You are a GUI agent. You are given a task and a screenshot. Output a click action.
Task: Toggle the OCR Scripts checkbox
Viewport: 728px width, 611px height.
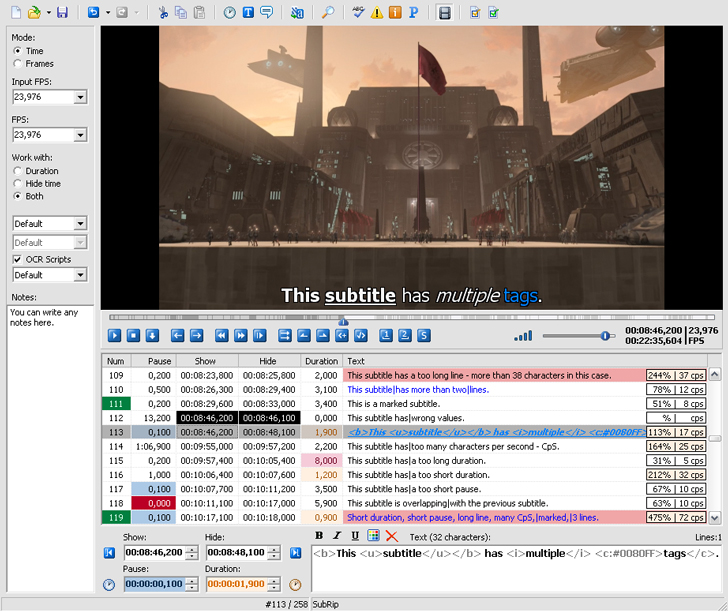(x=18, y=259)
